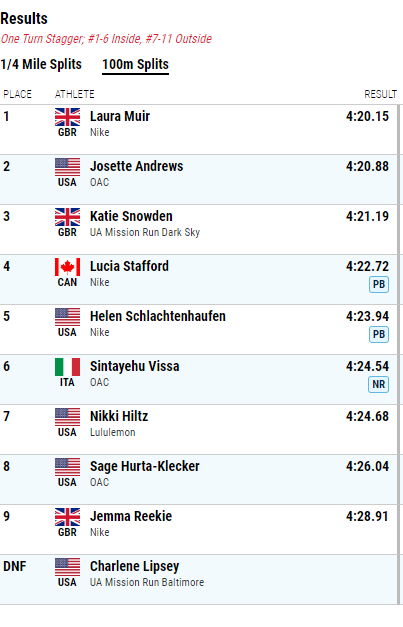The width and height of the screenshot is (403, 627).
Task: Click the results list vertical scrollbar
Action: pyautogui.click(x=399, y=354)
